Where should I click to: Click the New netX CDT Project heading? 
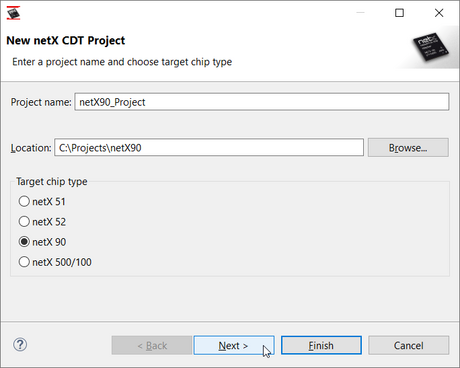(x=66, y=40)
